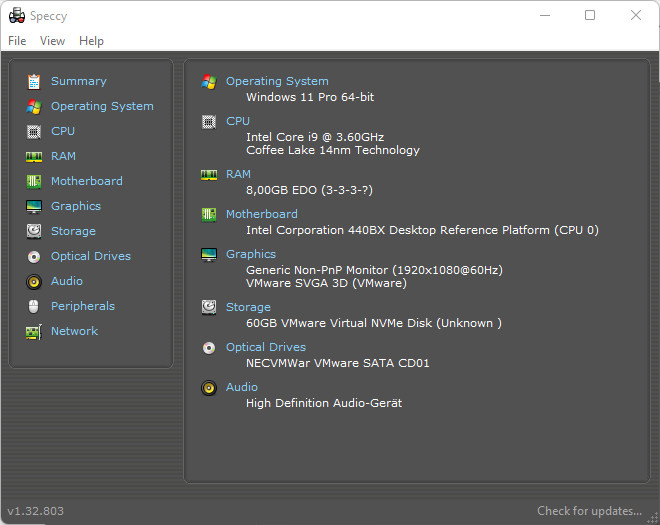Click the window resize grip at bottom corner
660x525 pixels.
point(653,519)
